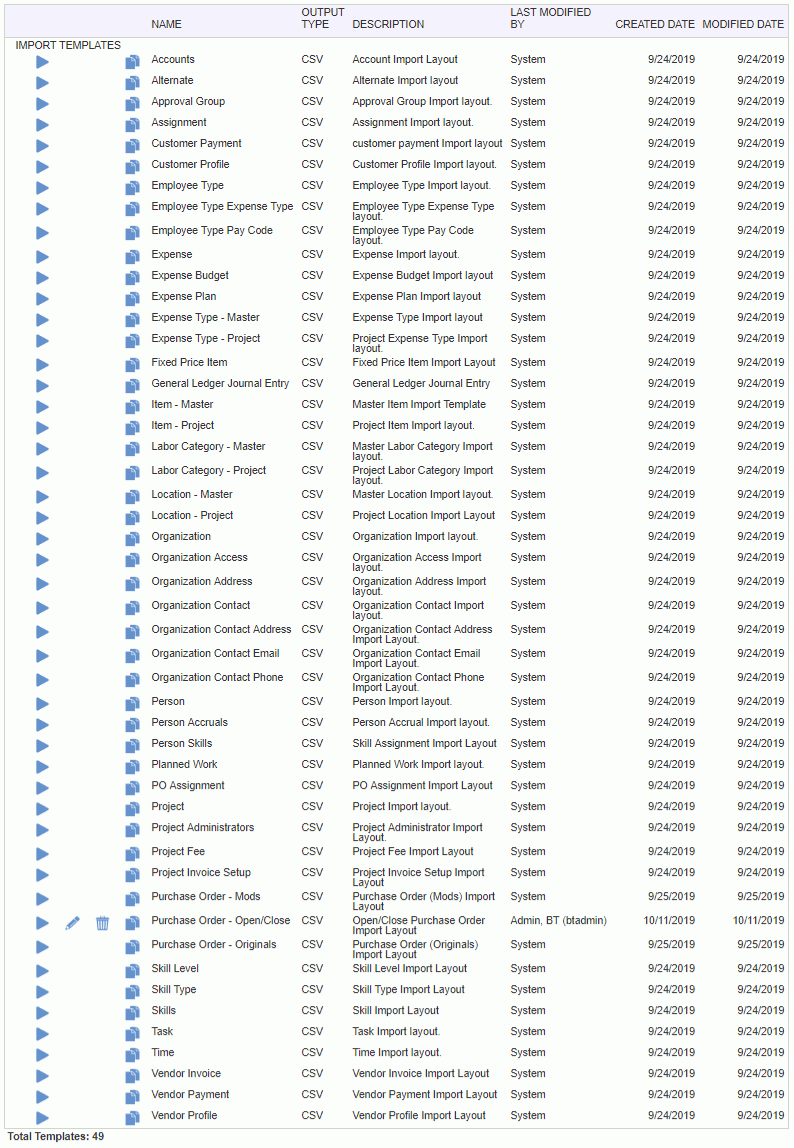Copy the Expense Plan template
Viewport: 794px width, 1148px height.
point(132,299)
